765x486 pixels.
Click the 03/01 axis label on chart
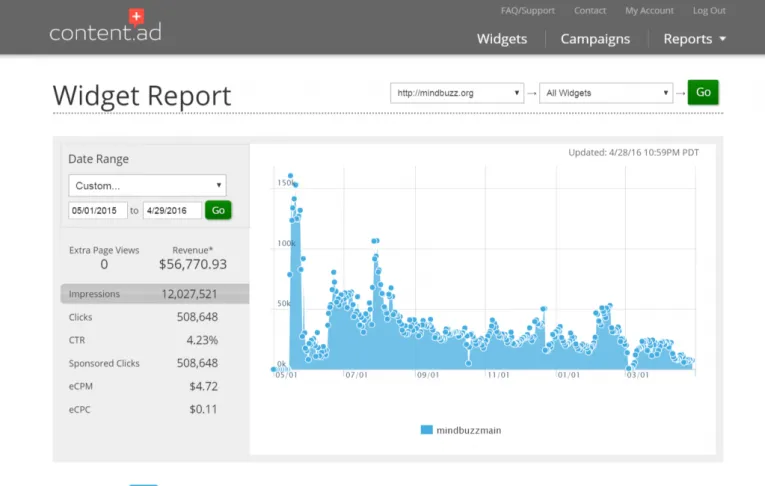pyautogui.click(x=638, y=375)
